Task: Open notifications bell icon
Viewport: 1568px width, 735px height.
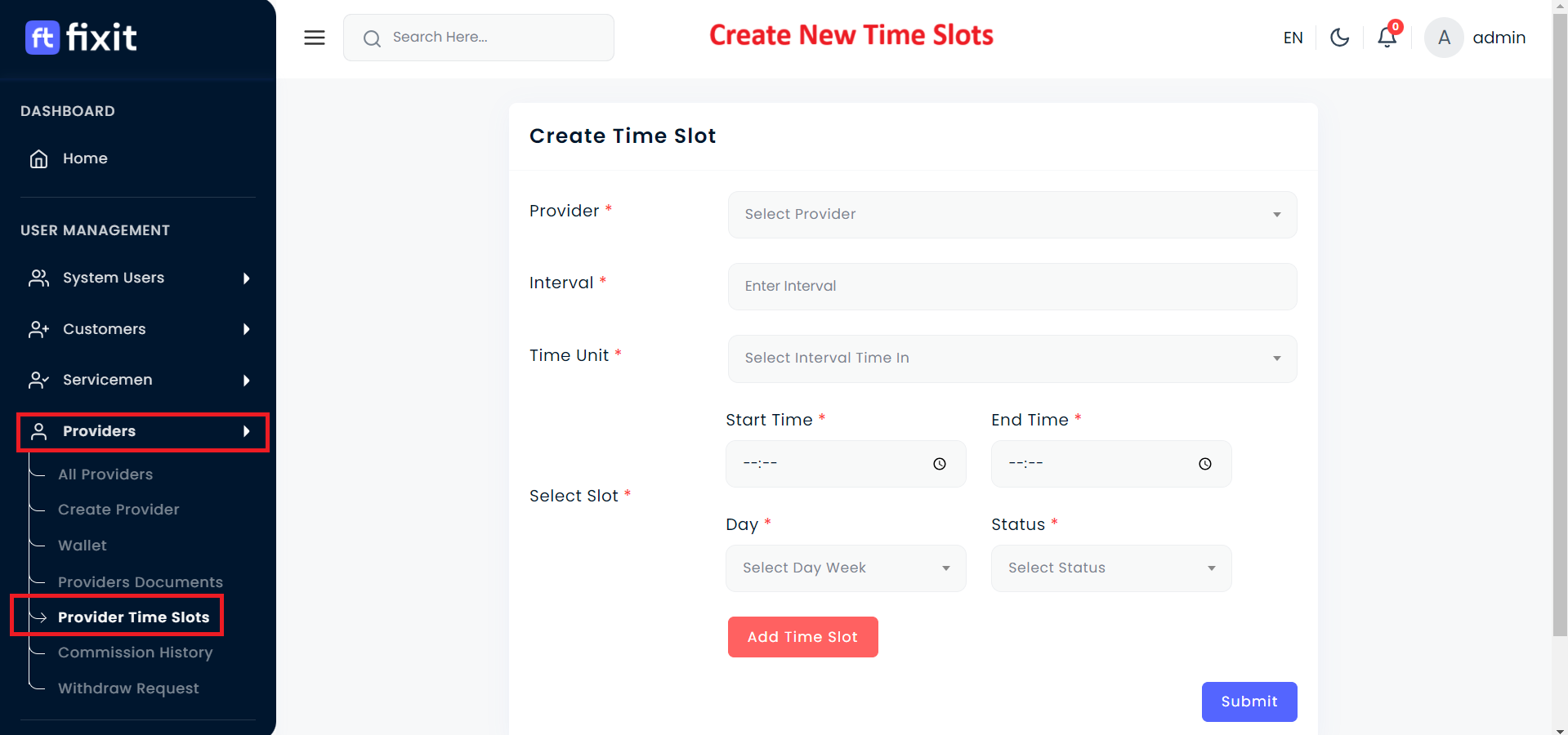Action: click(x=1387, y=38)
